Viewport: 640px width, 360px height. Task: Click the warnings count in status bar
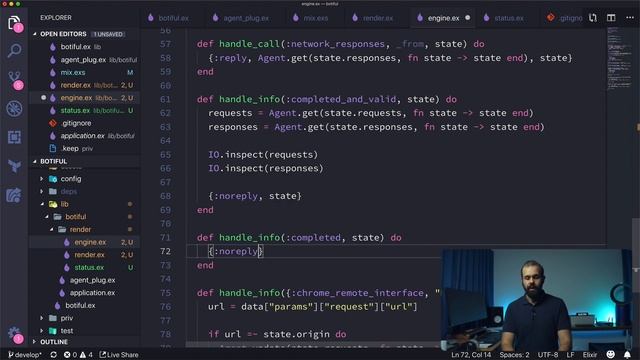[86, 355]
